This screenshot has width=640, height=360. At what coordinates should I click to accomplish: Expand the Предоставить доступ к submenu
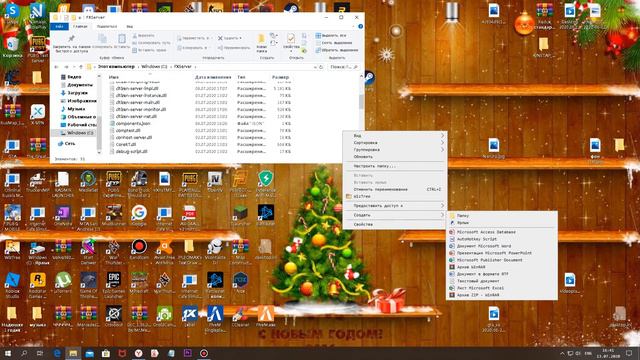click(x=394, y=206)
